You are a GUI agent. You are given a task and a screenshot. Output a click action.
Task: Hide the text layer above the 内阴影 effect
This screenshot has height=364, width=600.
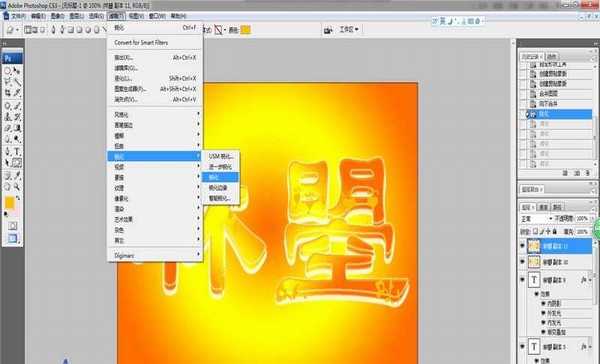pos(522,280)
